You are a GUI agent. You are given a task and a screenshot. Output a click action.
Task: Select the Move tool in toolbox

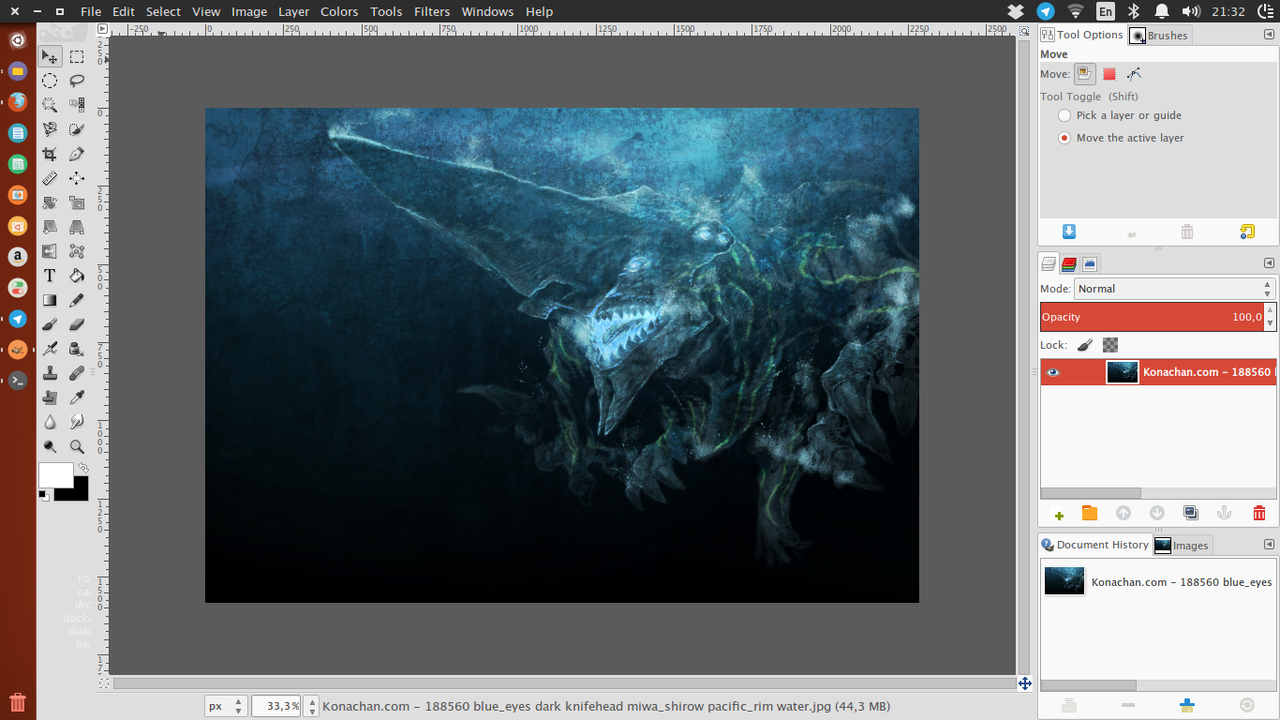tap(49, 57)
